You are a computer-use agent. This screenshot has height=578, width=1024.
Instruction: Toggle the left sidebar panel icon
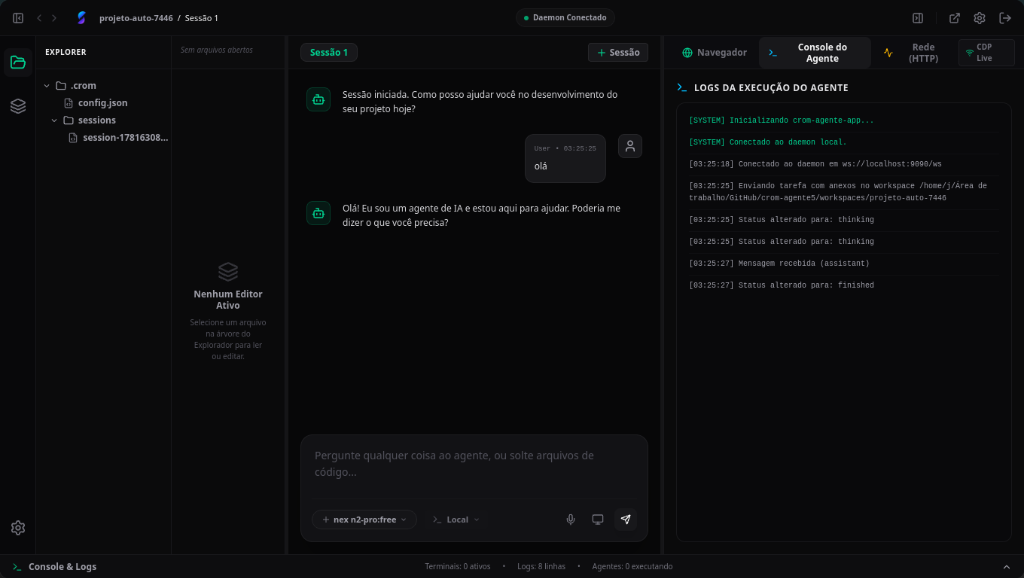tap(18, 18)
